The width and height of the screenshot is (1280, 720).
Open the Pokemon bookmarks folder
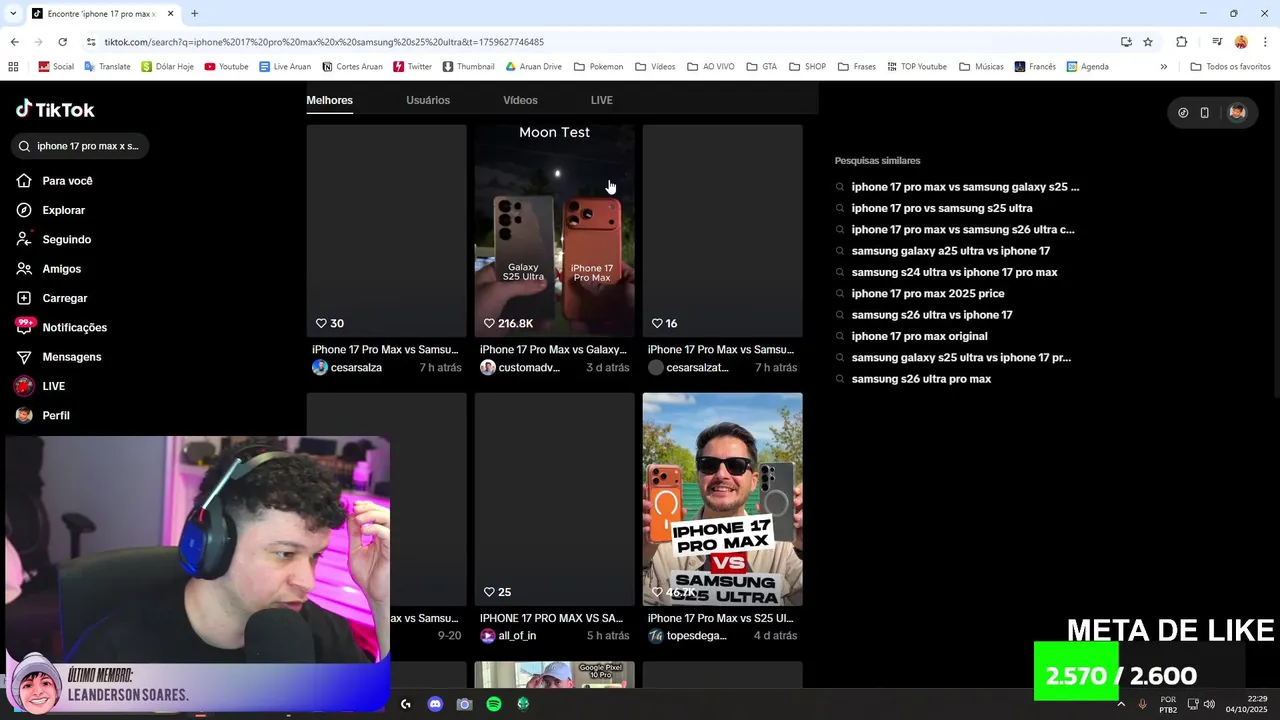598,67
